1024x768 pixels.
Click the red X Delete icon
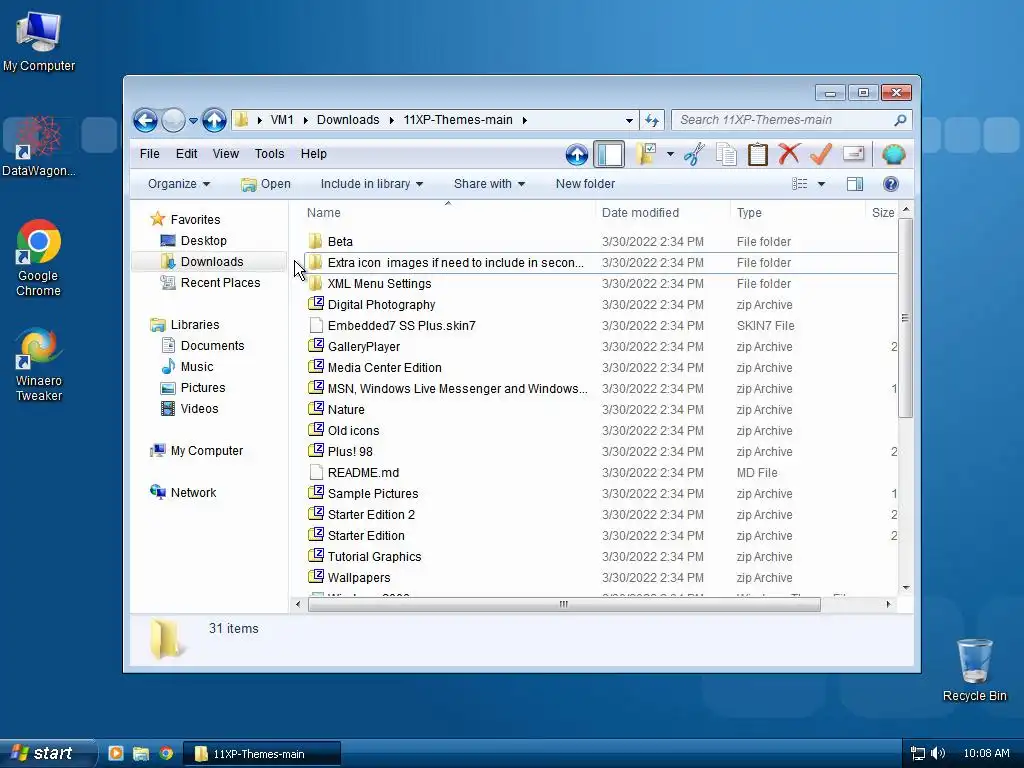tap(789, 154)
